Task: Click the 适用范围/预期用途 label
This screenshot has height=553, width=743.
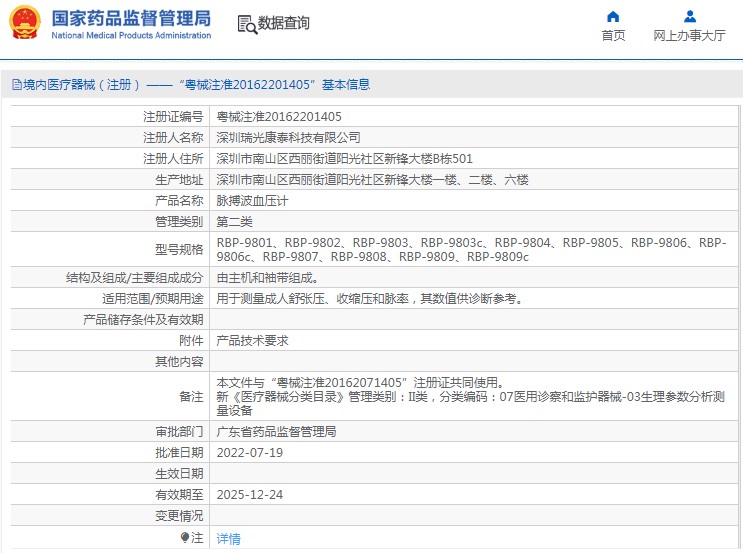Action: tap(153, 299)
